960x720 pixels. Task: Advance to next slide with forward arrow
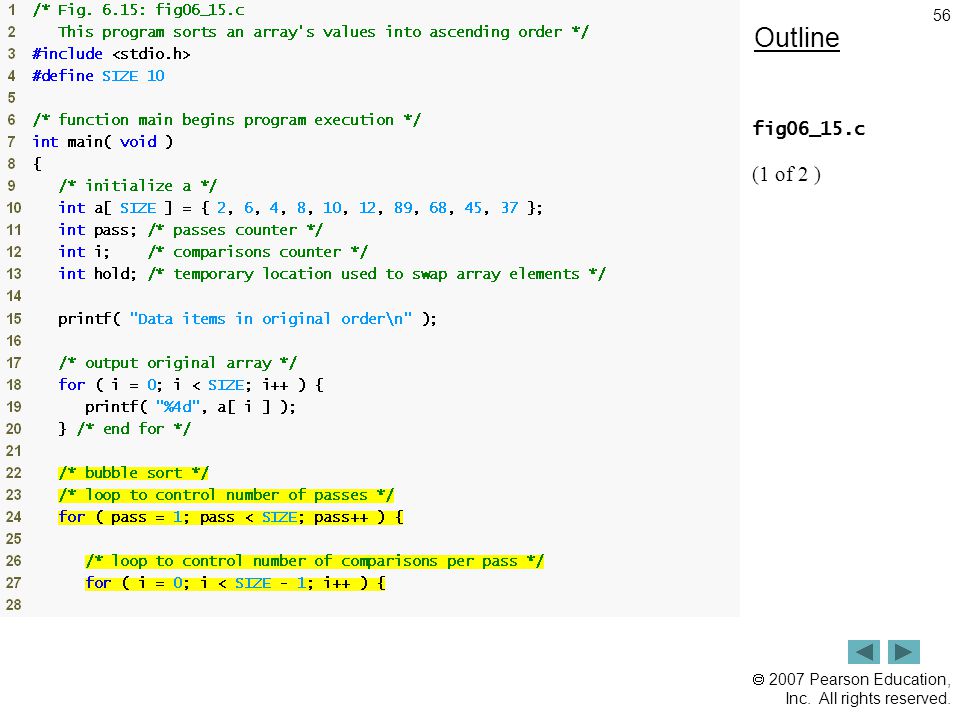pos(904,651)
